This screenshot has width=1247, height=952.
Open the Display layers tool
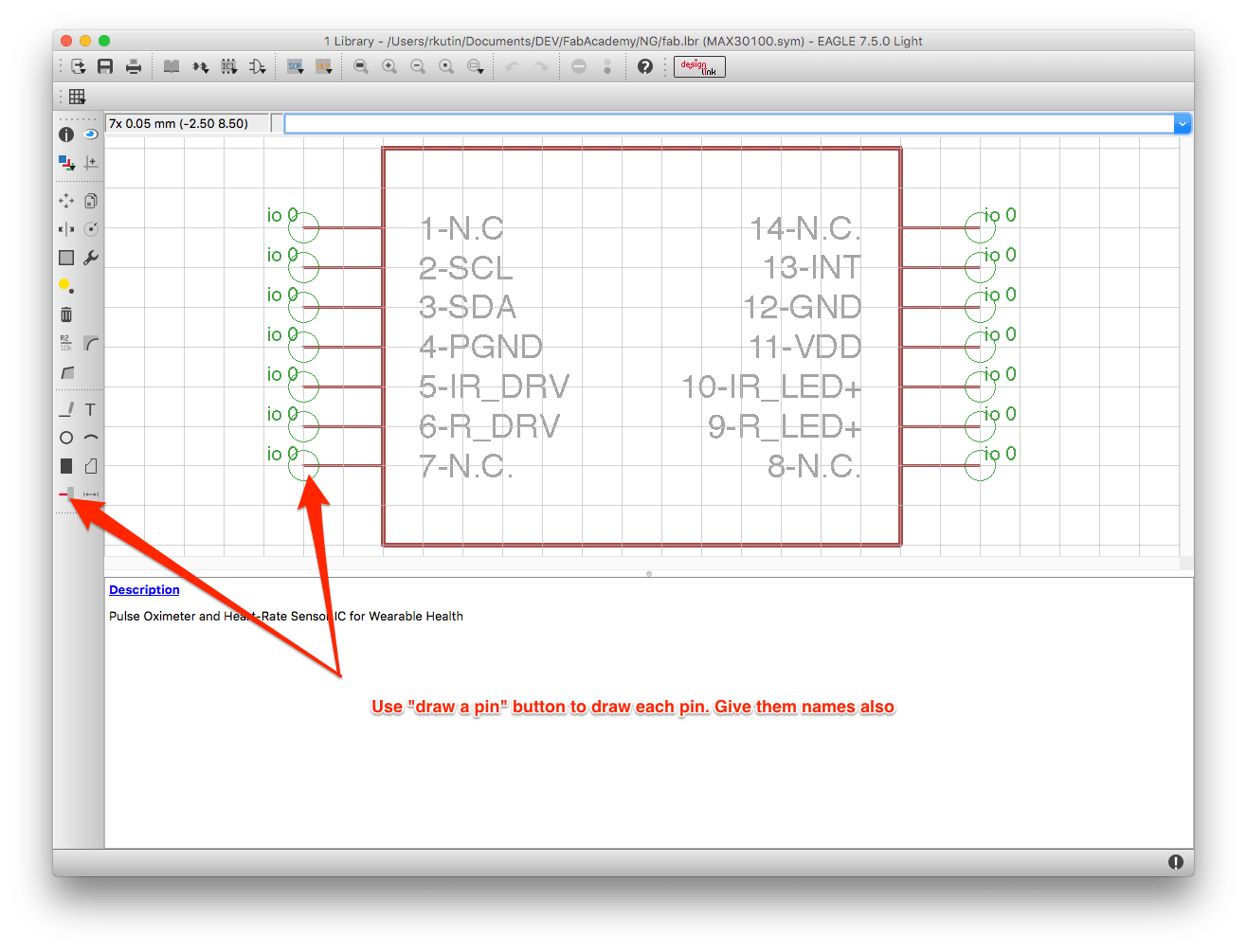[66, 163]
